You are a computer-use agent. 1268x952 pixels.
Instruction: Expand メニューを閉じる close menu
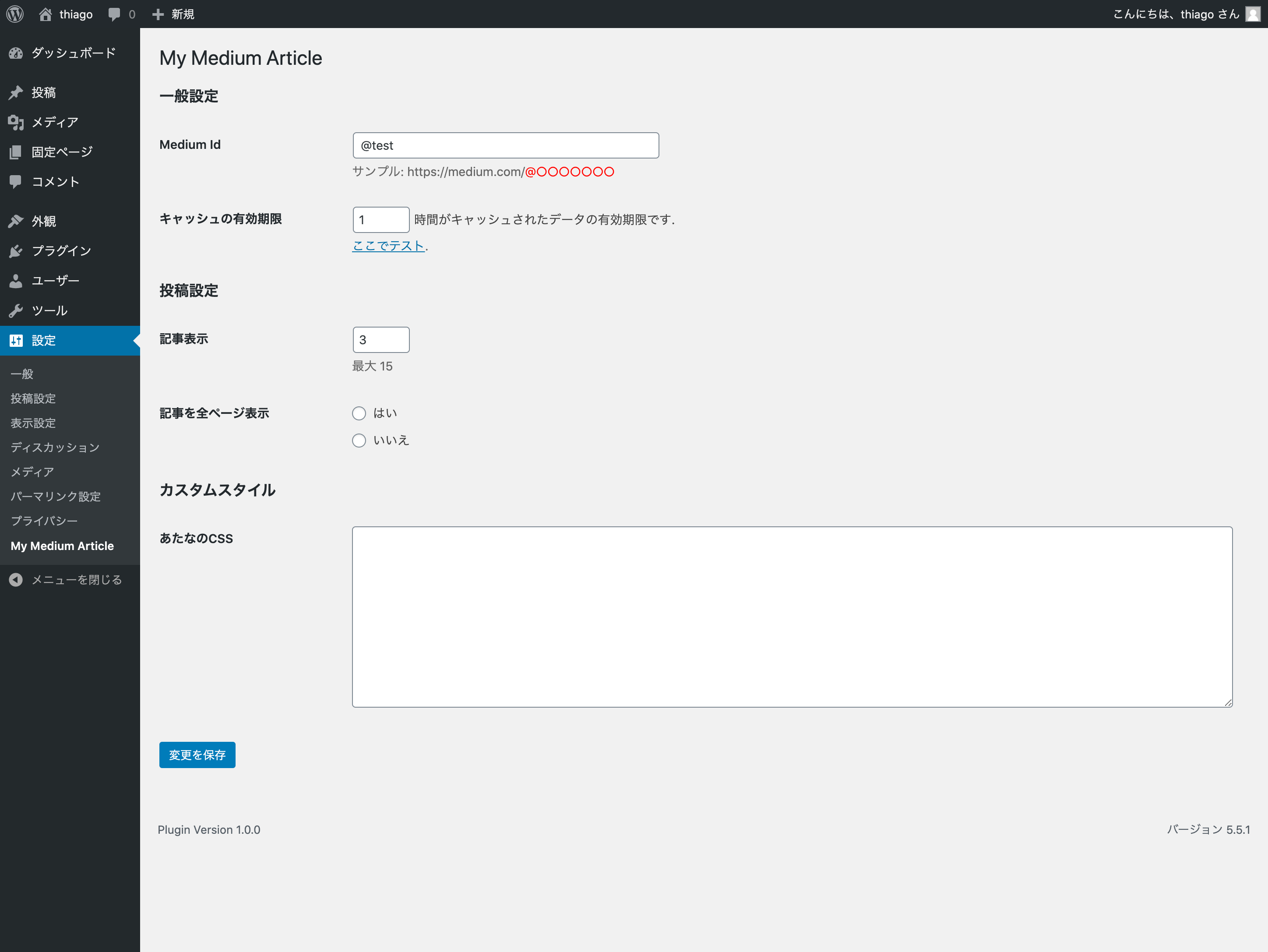coord(69,580)
